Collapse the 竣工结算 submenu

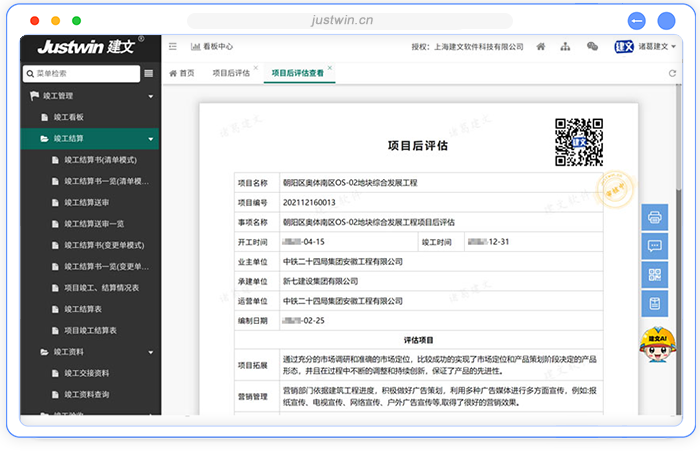click(151, 139)
